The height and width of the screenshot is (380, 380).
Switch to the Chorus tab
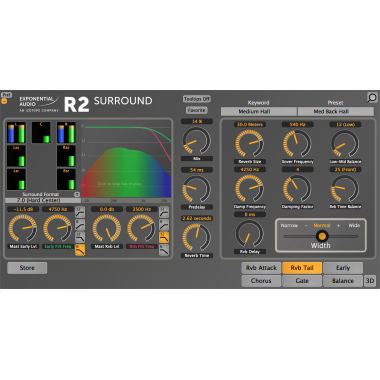click(x=261, y=281)
